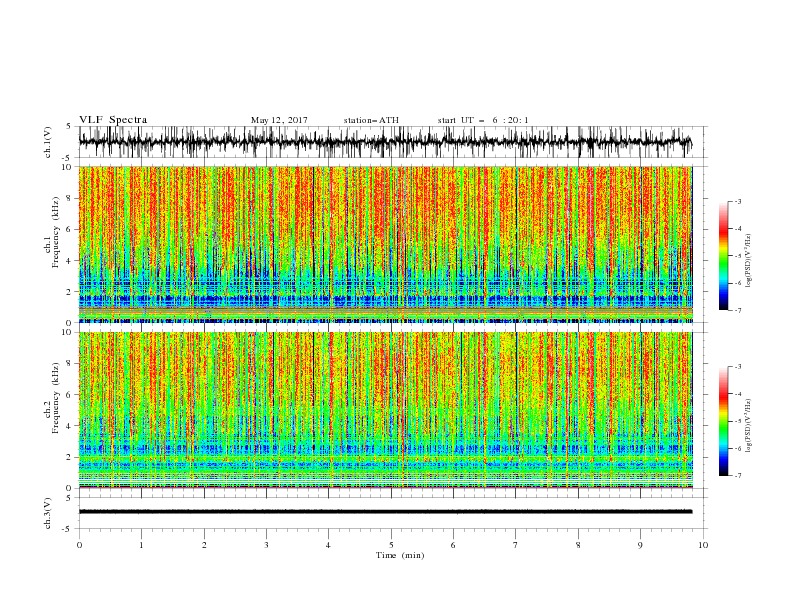This screenshot has height=612, width=792.
Task: Select the 'ch.2 Frequency (kHz)' axis label
Action: pos(52,398)
